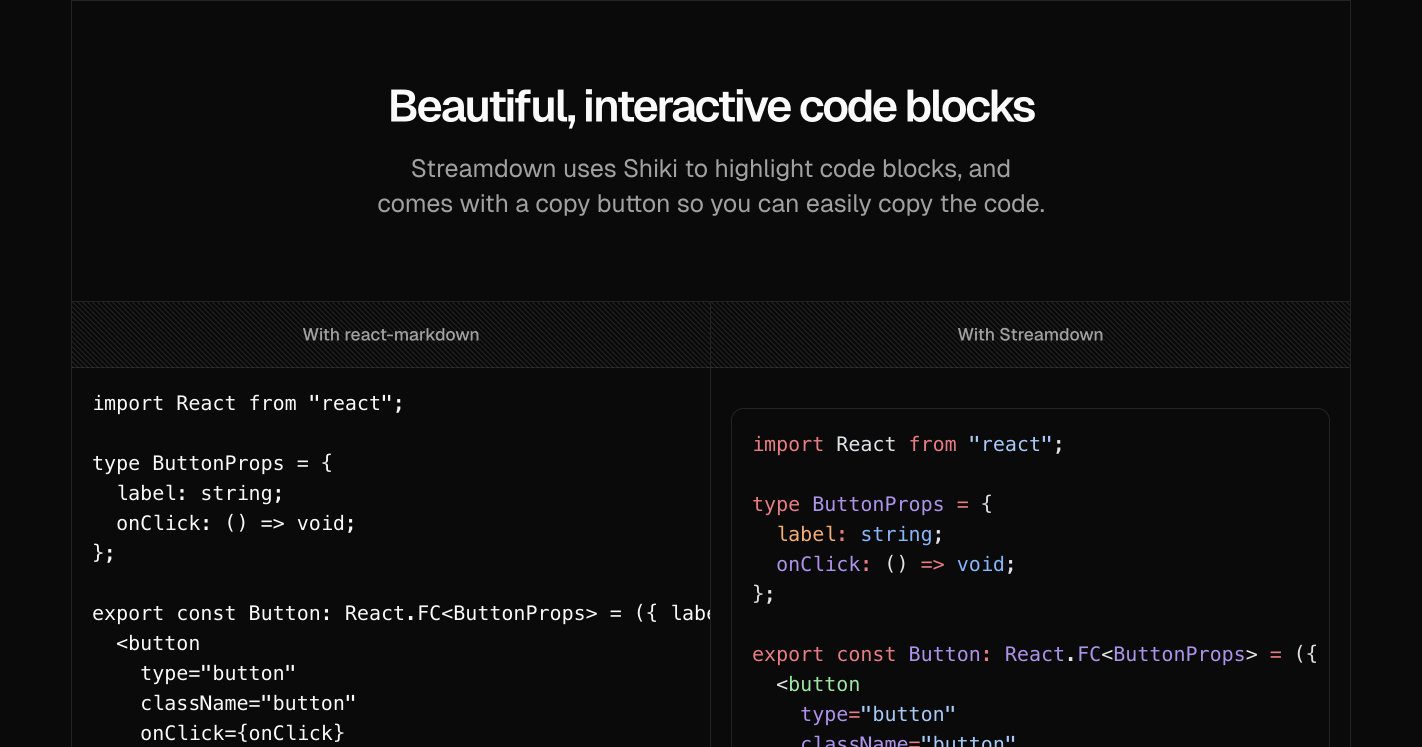Click the highlighted "export const Button" line in the Streamdown block
The height and width of the screenshot is (747, 1422).
click(x=1035, y=654)
